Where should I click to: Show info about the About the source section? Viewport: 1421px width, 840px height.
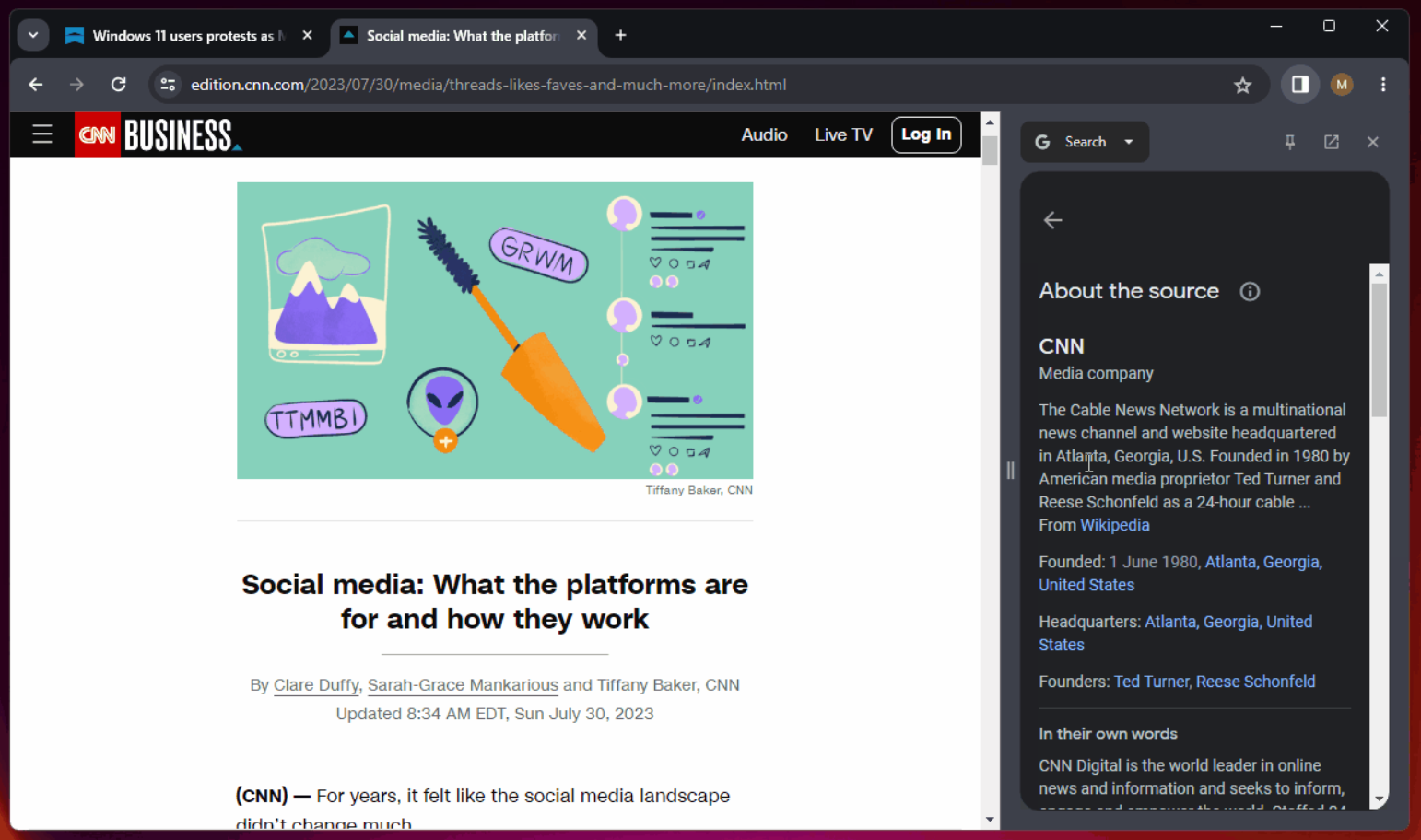tap(1250, 291)
